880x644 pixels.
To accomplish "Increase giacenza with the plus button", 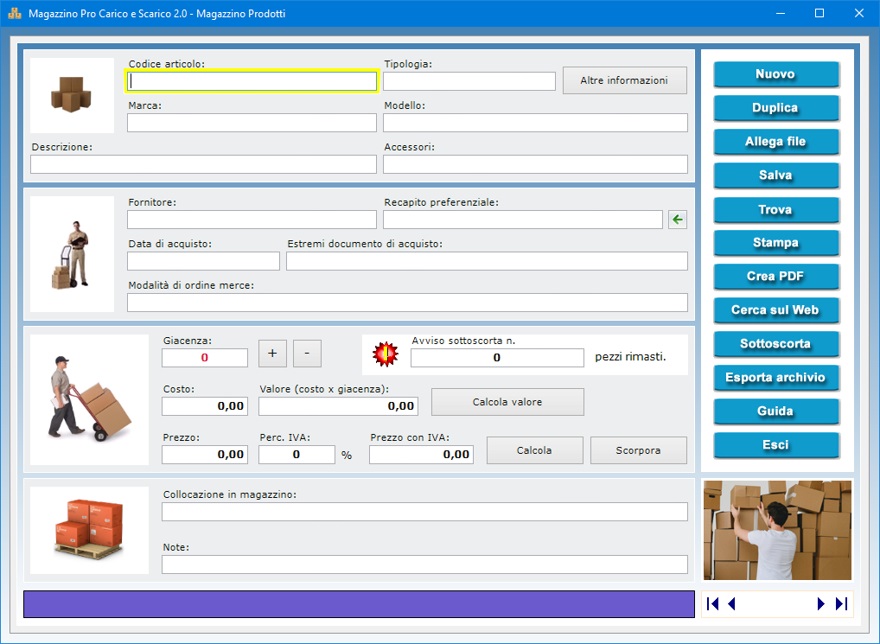I will [x=272, y=354].
